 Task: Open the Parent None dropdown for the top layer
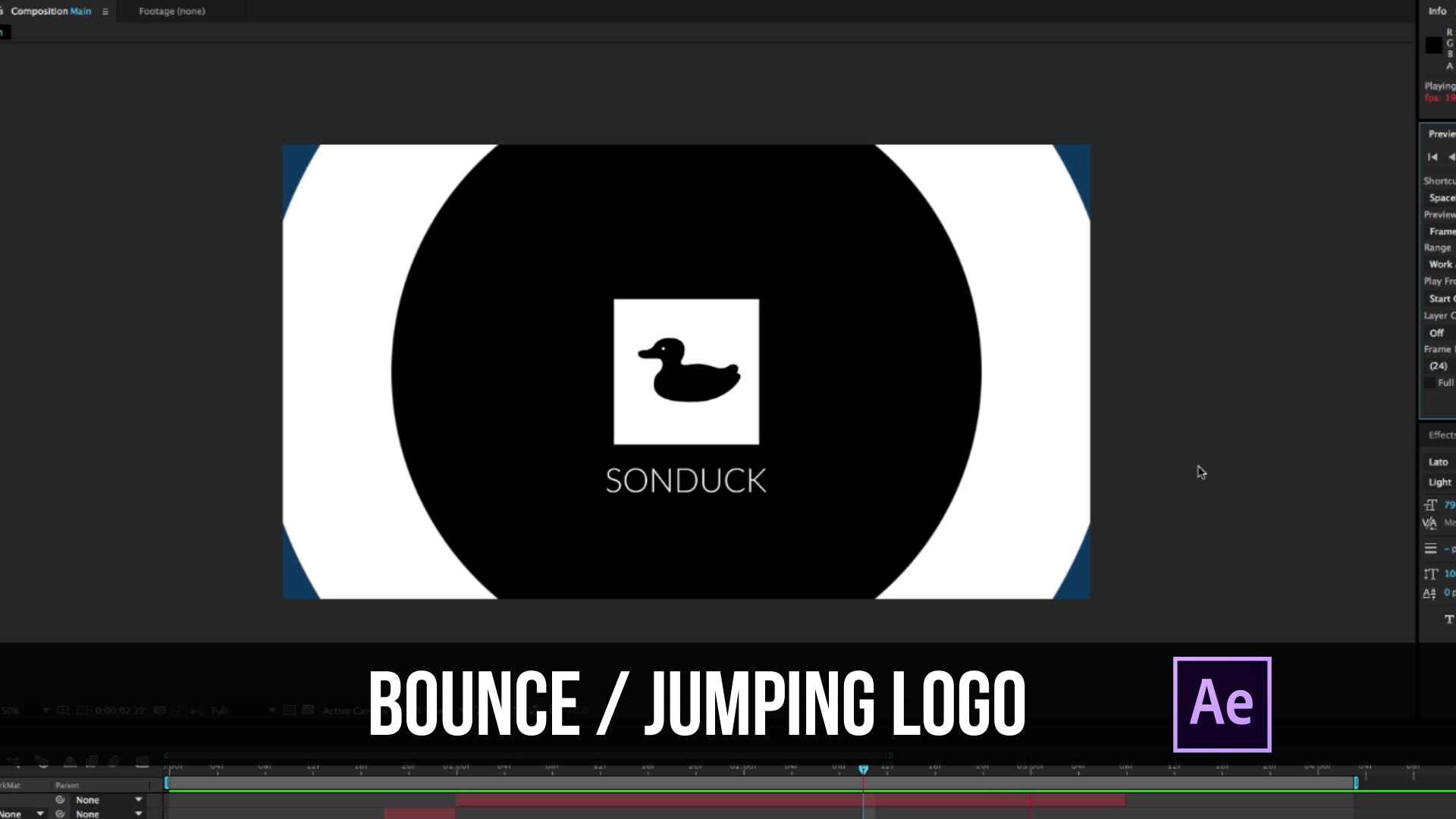point(106,799)
